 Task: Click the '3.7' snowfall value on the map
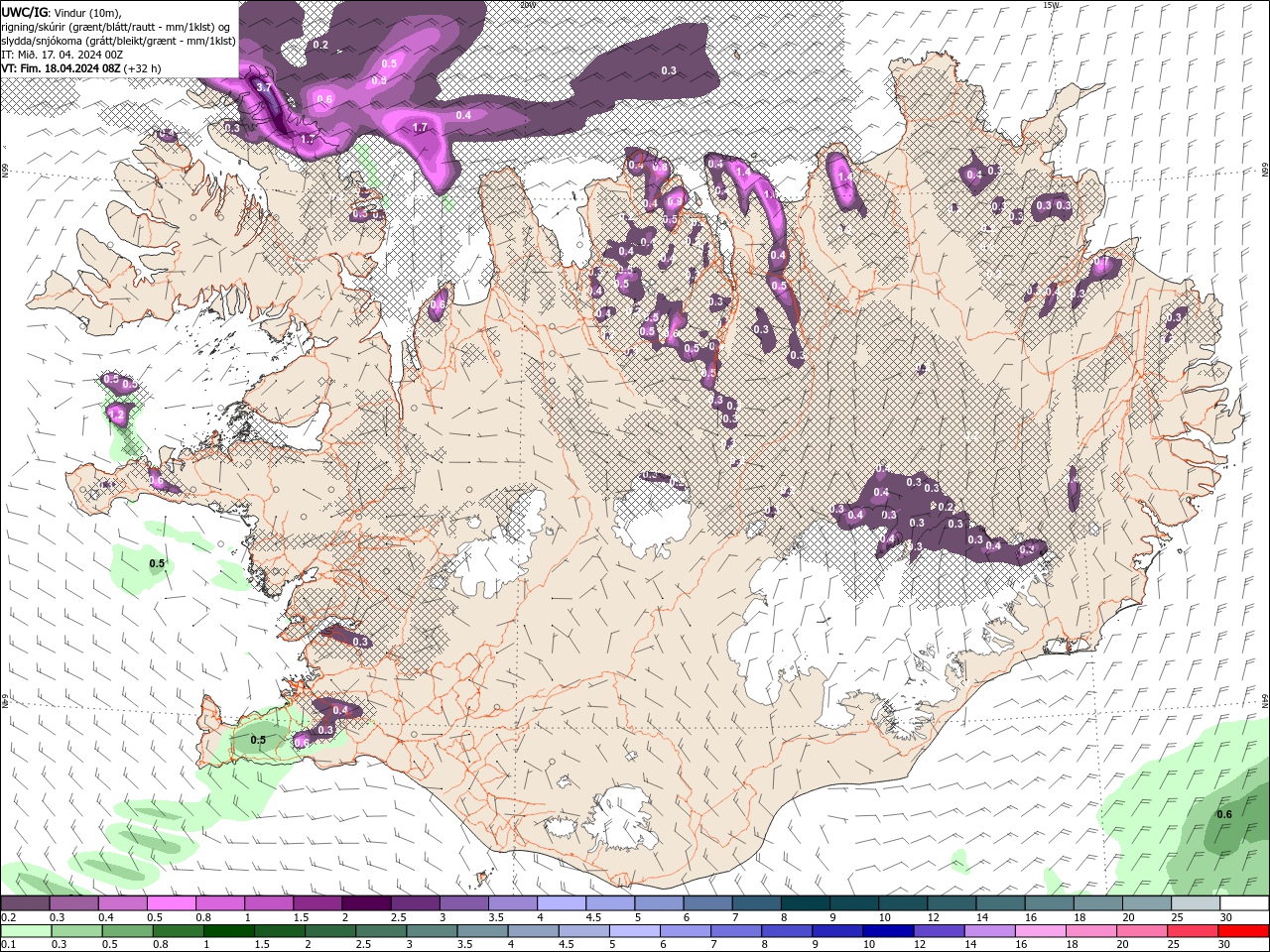click(264, 87)
